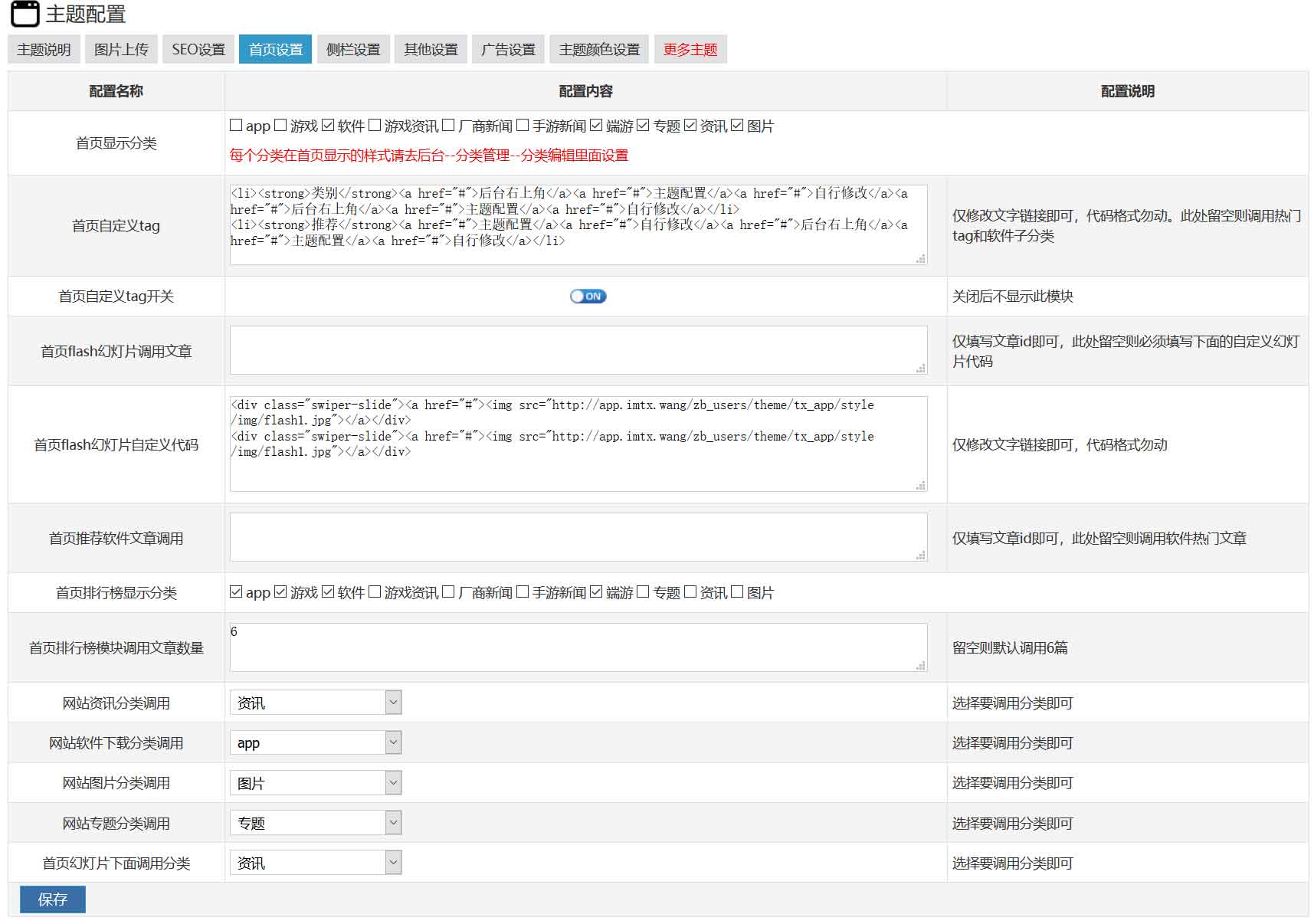Uncheck 软件 in 首页排行榜显示分类 row
The width and height of the screenshot is (1314, 924).
[328, 591]
